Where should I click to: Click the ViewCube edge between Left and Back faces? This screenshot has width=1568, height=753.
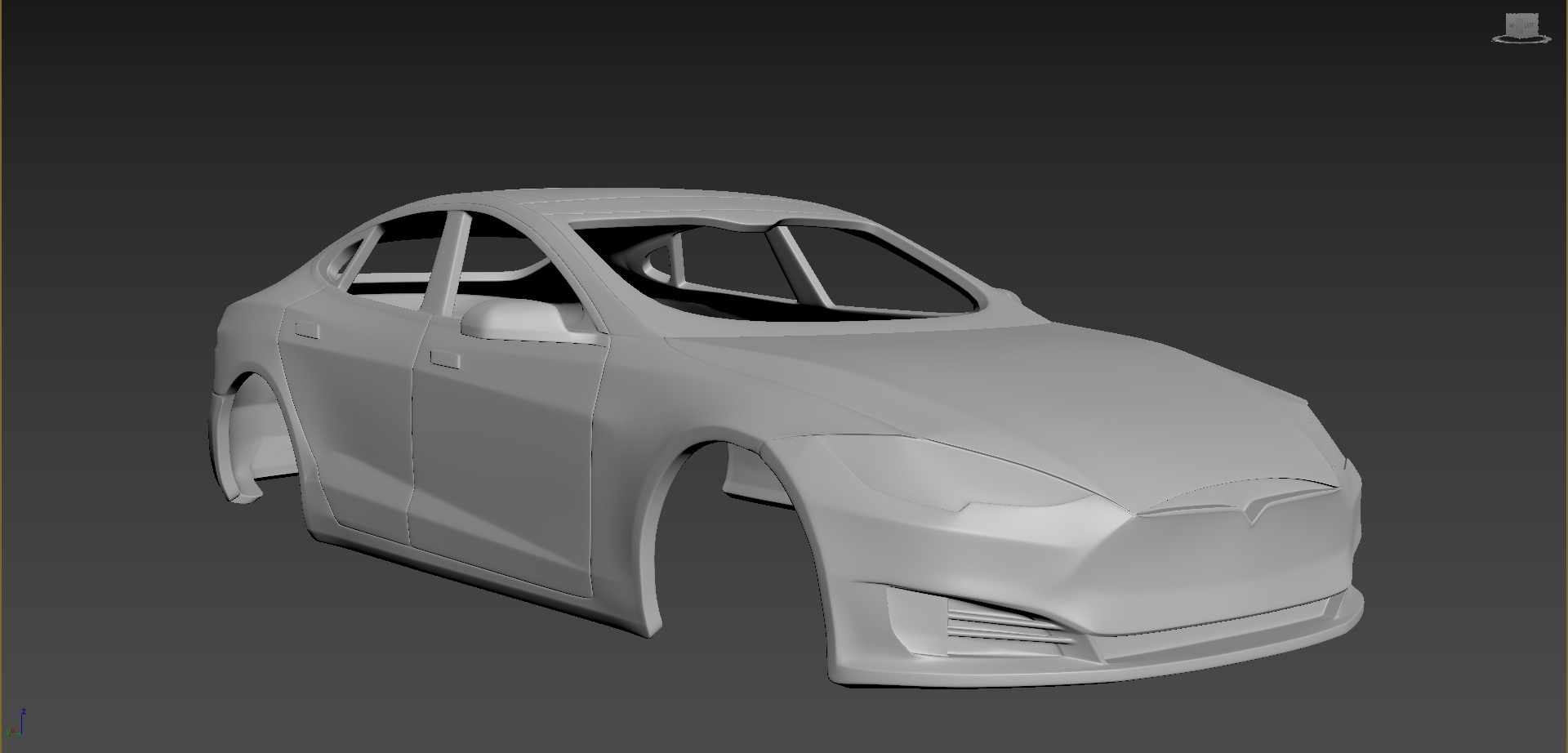click(1520, 25)
